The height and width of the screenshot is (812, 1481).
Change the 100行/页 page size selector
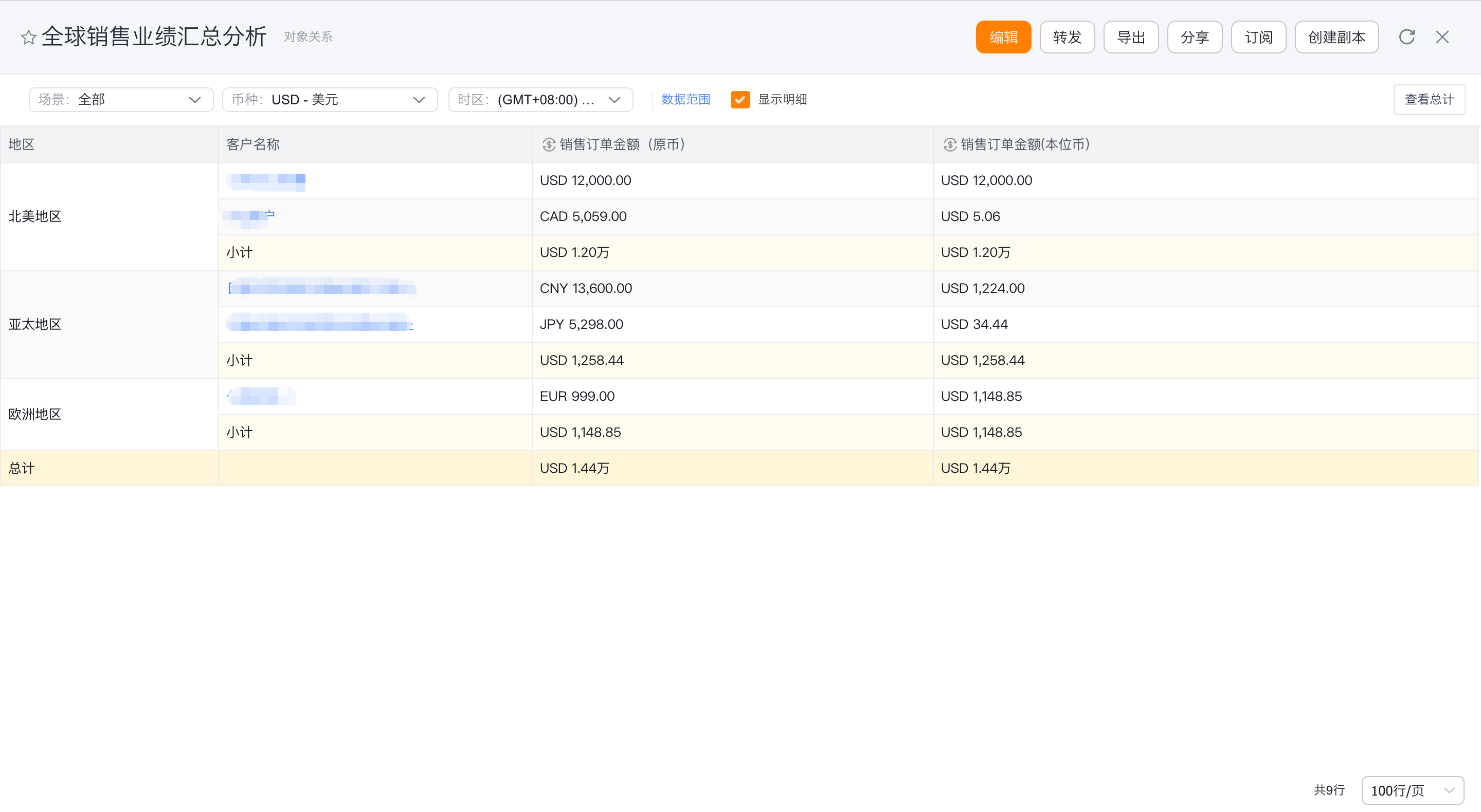click(x=1412, y=790)
